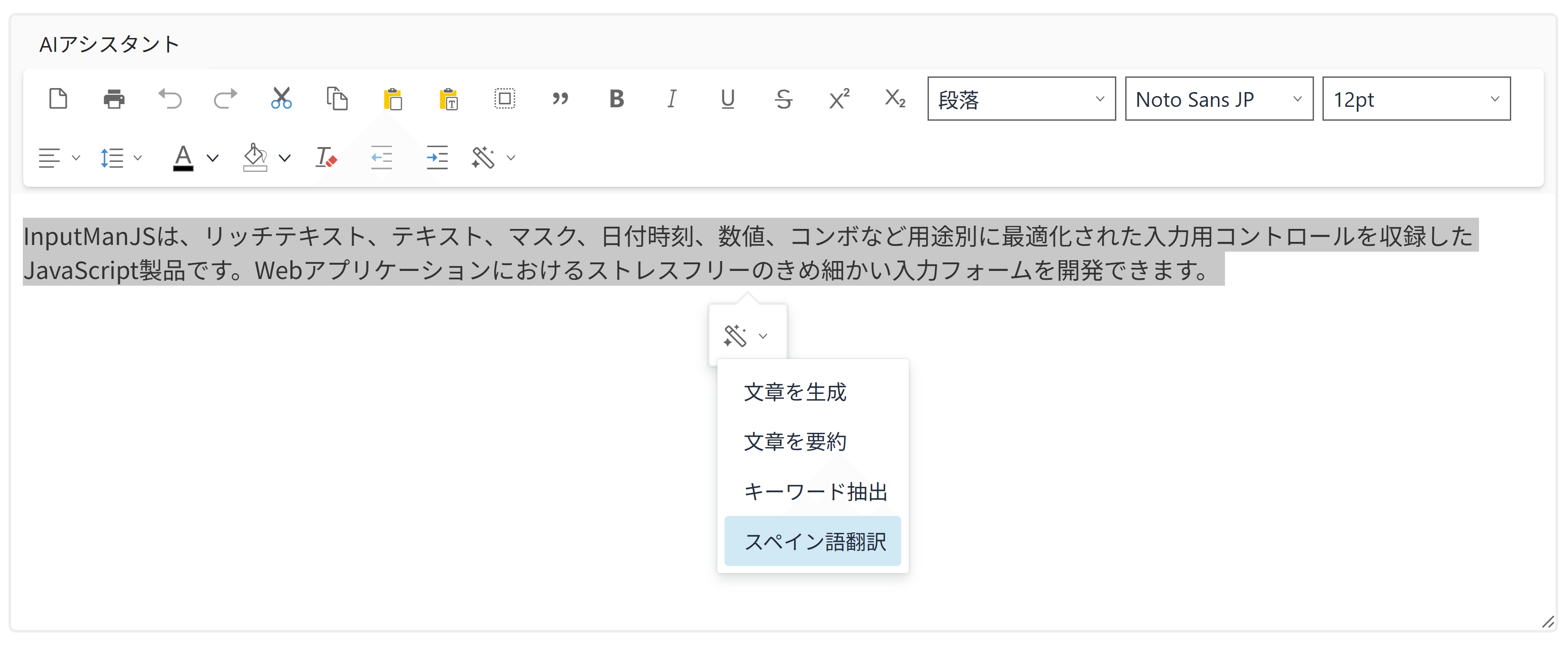Insert a blockquote with the quote icon
This screenshot has width=1568, height=646.
tap(560, 98)
